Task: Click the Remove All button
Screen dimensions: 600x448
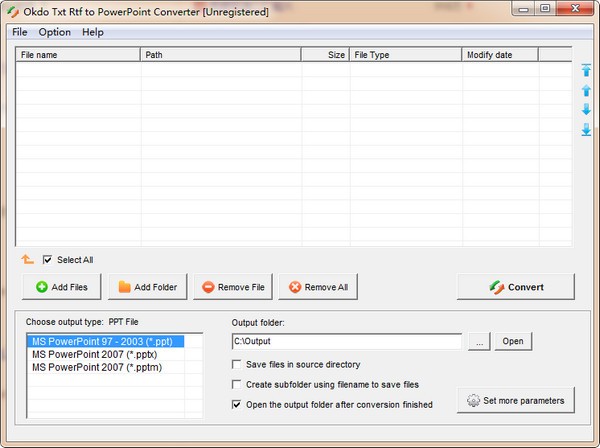Action: pyautogui.click(x=318, y=287)
